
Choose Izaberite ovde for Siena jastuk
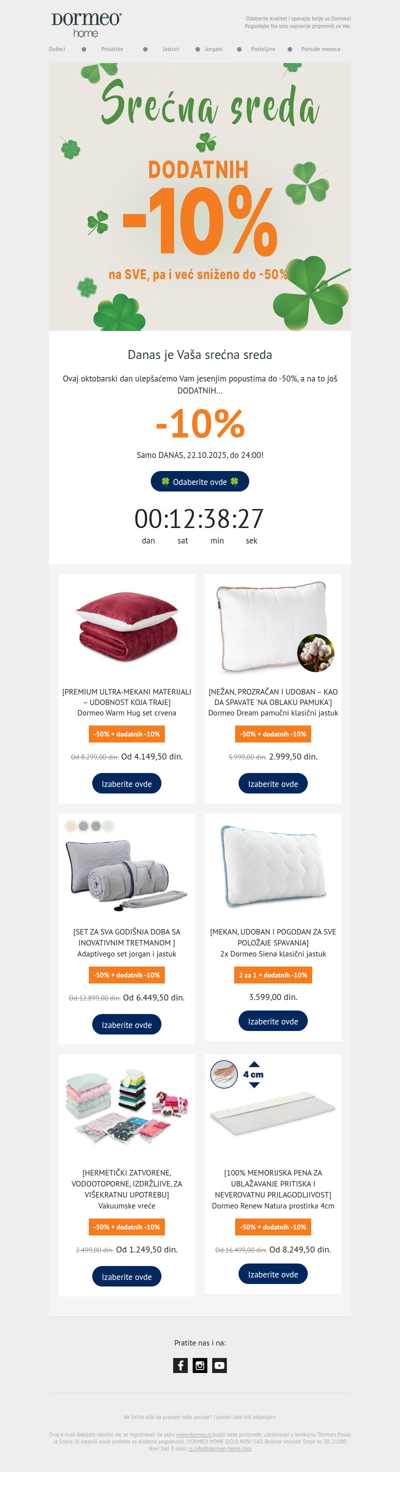pos(273,1021)
